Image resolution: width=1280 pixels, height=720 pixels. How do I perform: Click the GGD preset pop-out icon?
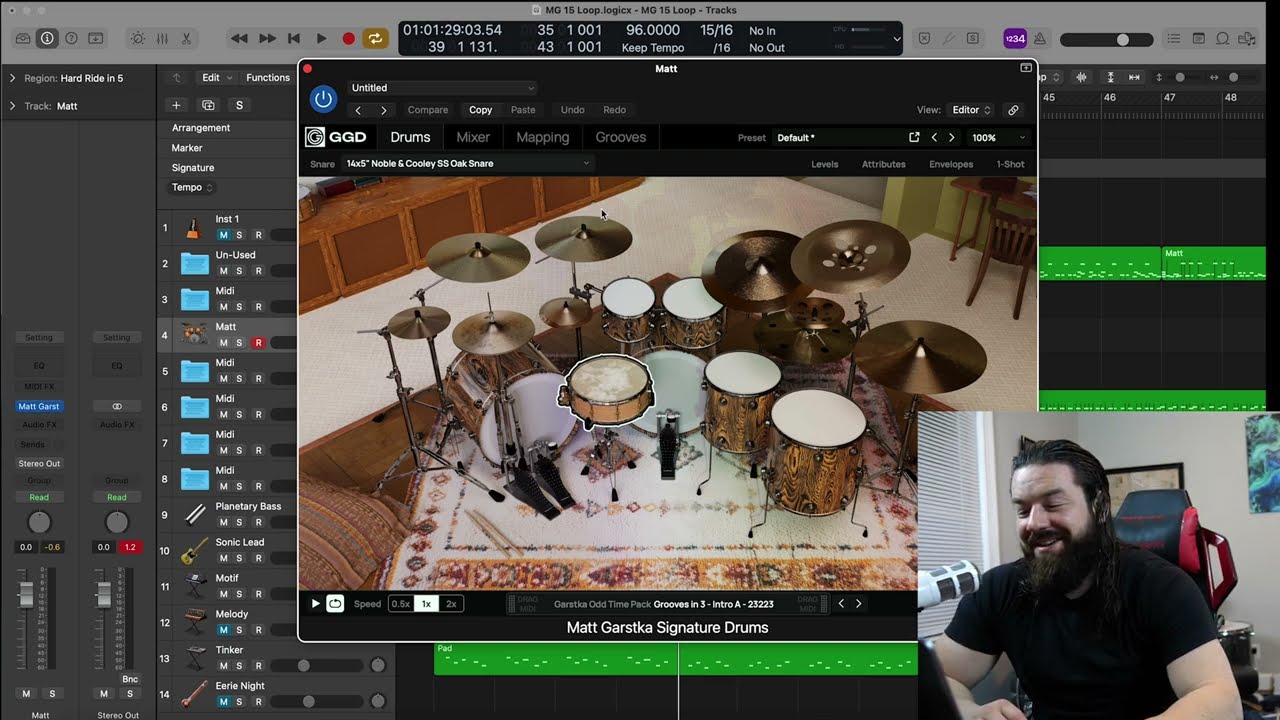coord(914,137)
